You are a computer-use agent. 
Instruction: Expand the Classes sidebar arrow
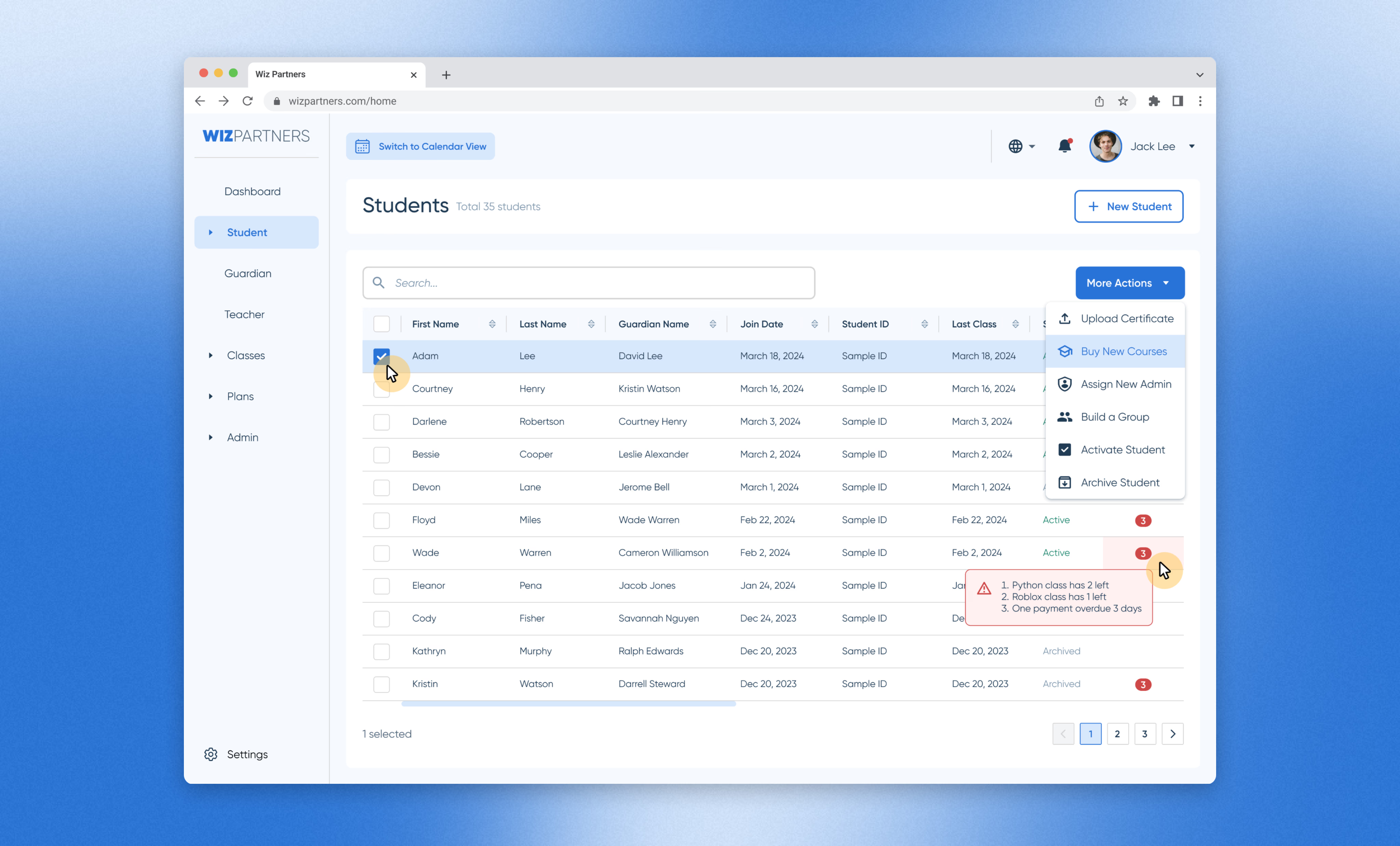(x=210, y=355)
